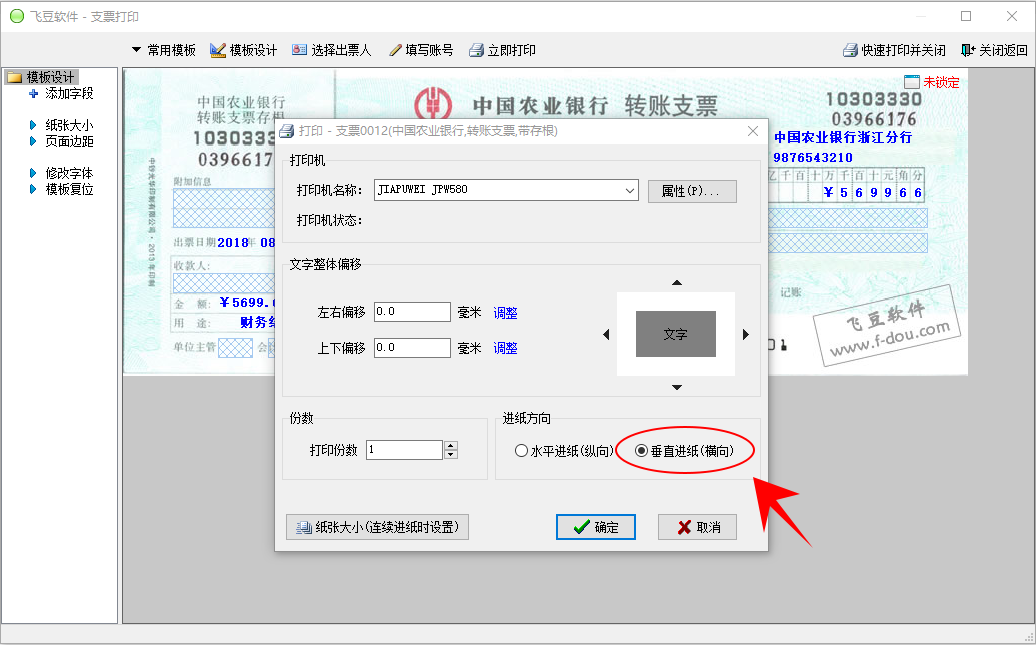Click the green app icon in title bar
Image resolution: width=1036 pixels, height=645 pixels.
tap(17, 17)
